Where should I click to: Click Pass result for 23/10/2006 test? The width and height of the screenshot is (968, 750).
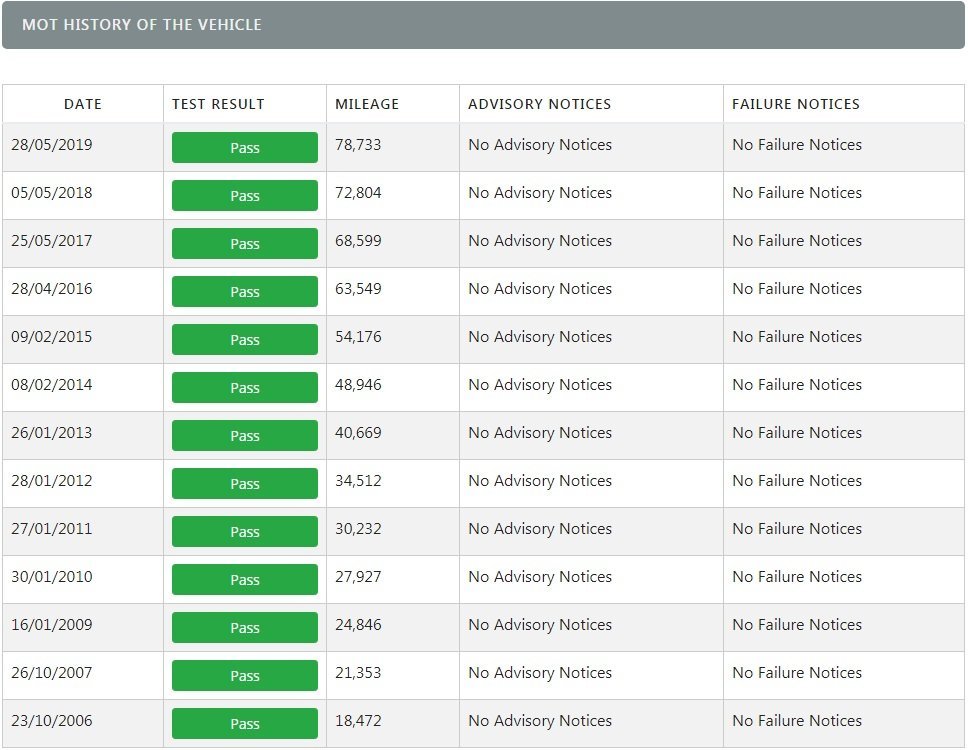click(244, 723)
